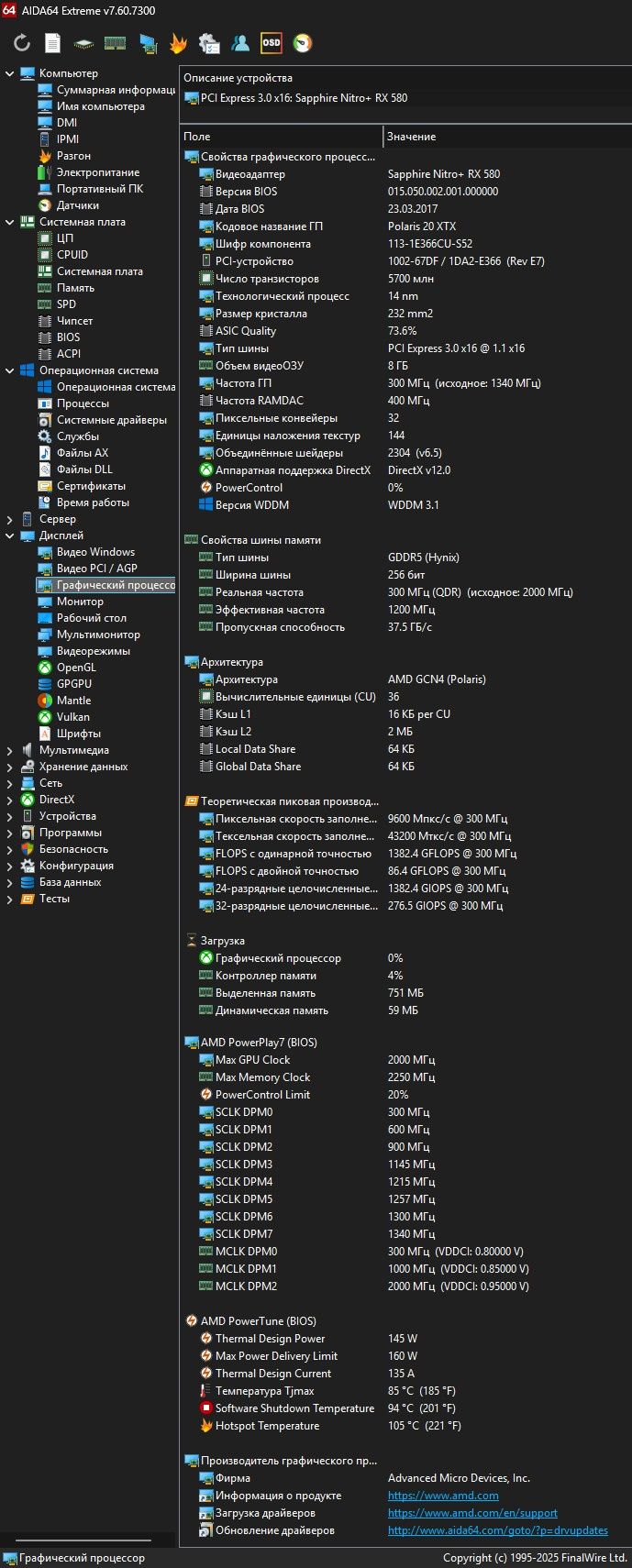
Task: Click the IPMI icon in tree
Action: click(45, 139)
